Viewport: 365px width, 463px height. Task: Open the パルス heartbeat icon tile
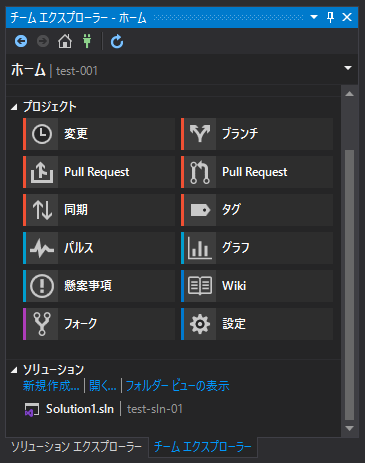point(99,248)
